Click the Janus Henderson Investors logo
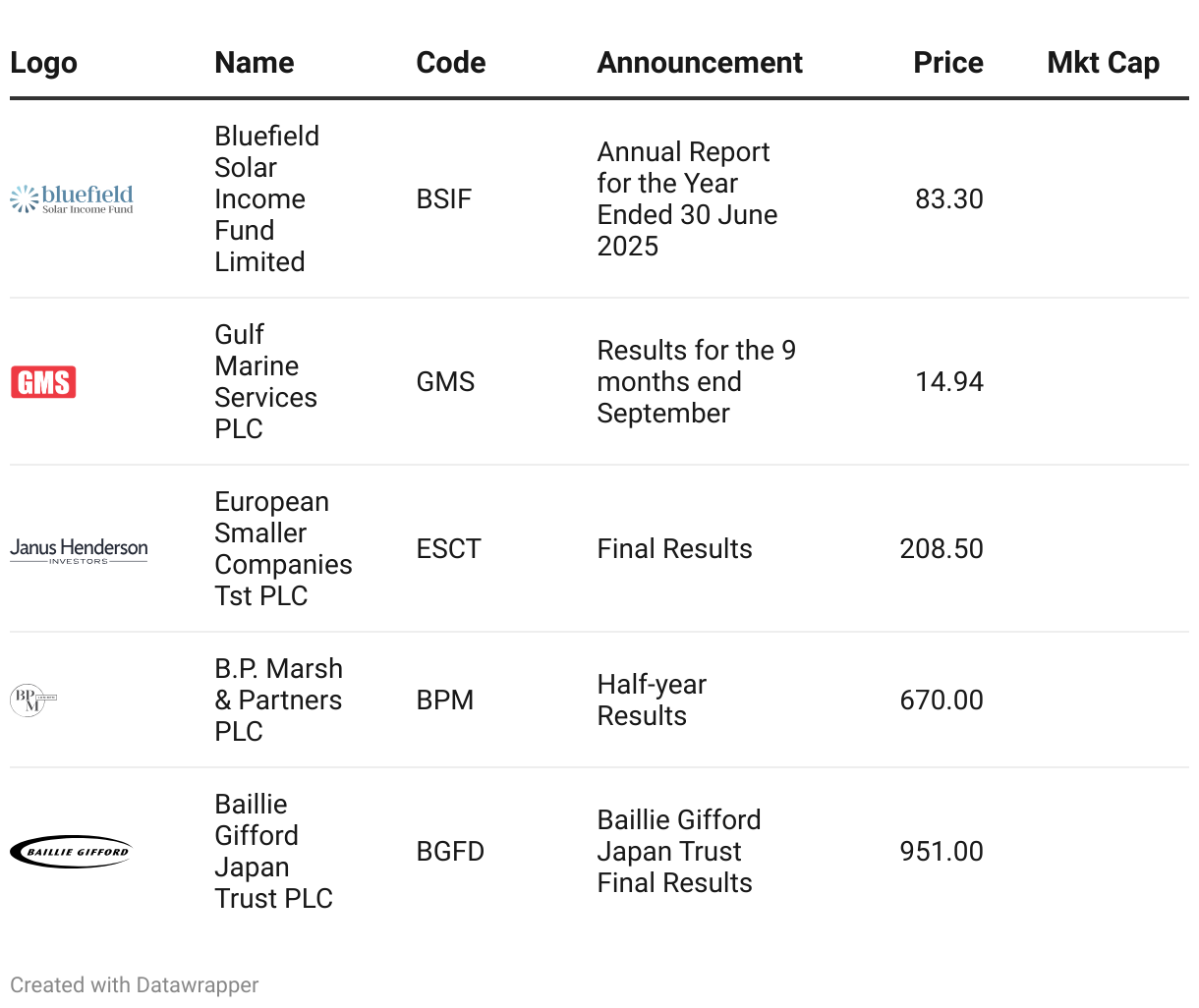1199x1008 pixels. tap(79, 550)
